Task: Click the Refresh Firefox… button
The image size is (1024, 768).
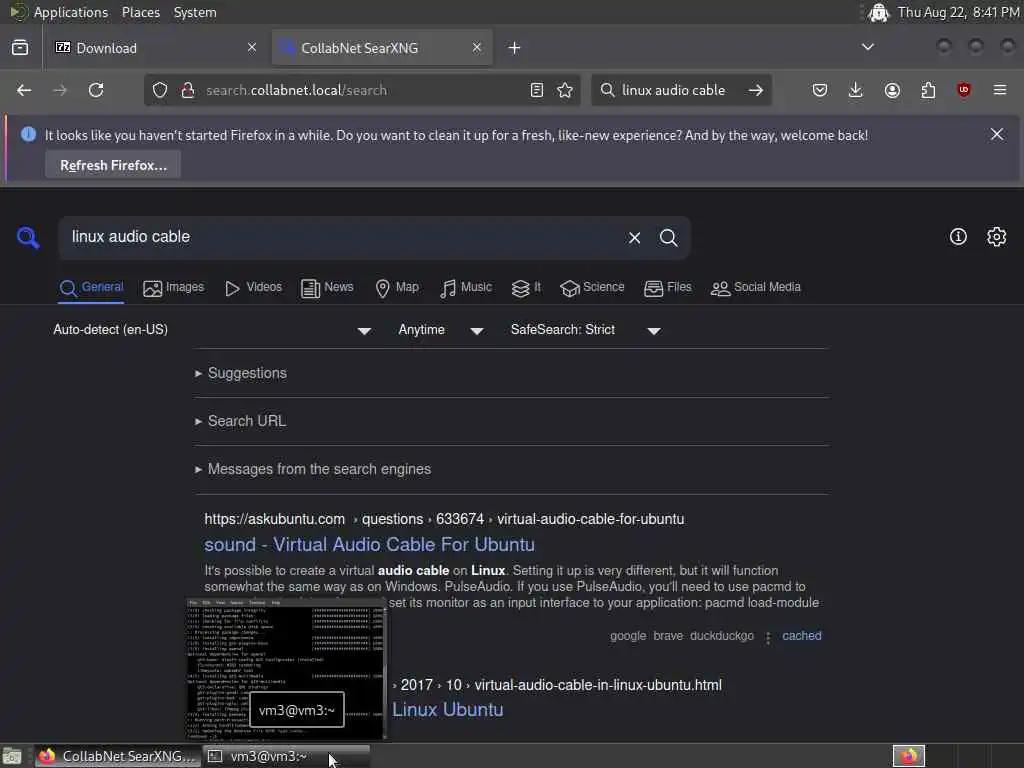Action: click(113, 165)
